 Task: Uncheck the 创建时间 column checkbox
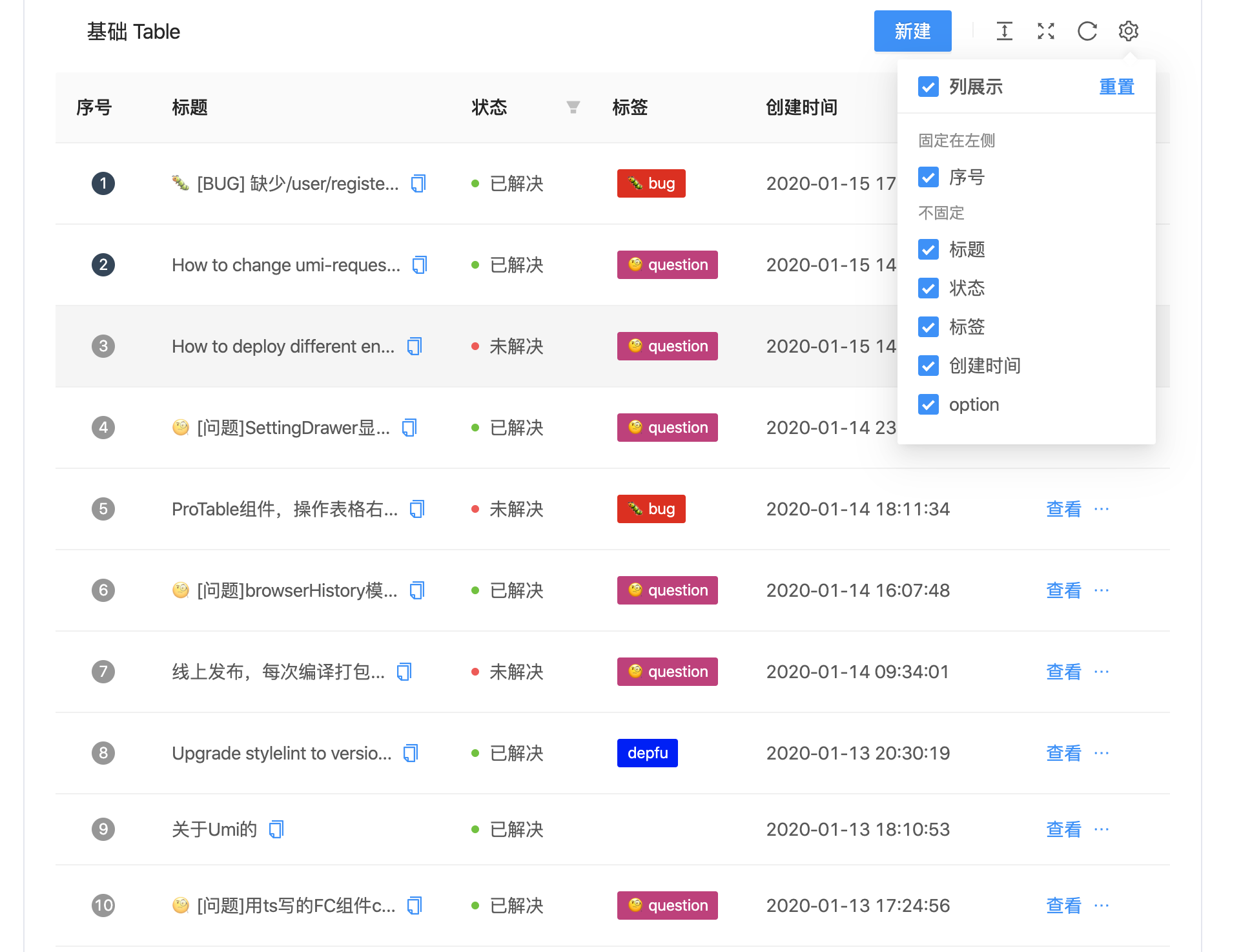click(x=928, y=366)
